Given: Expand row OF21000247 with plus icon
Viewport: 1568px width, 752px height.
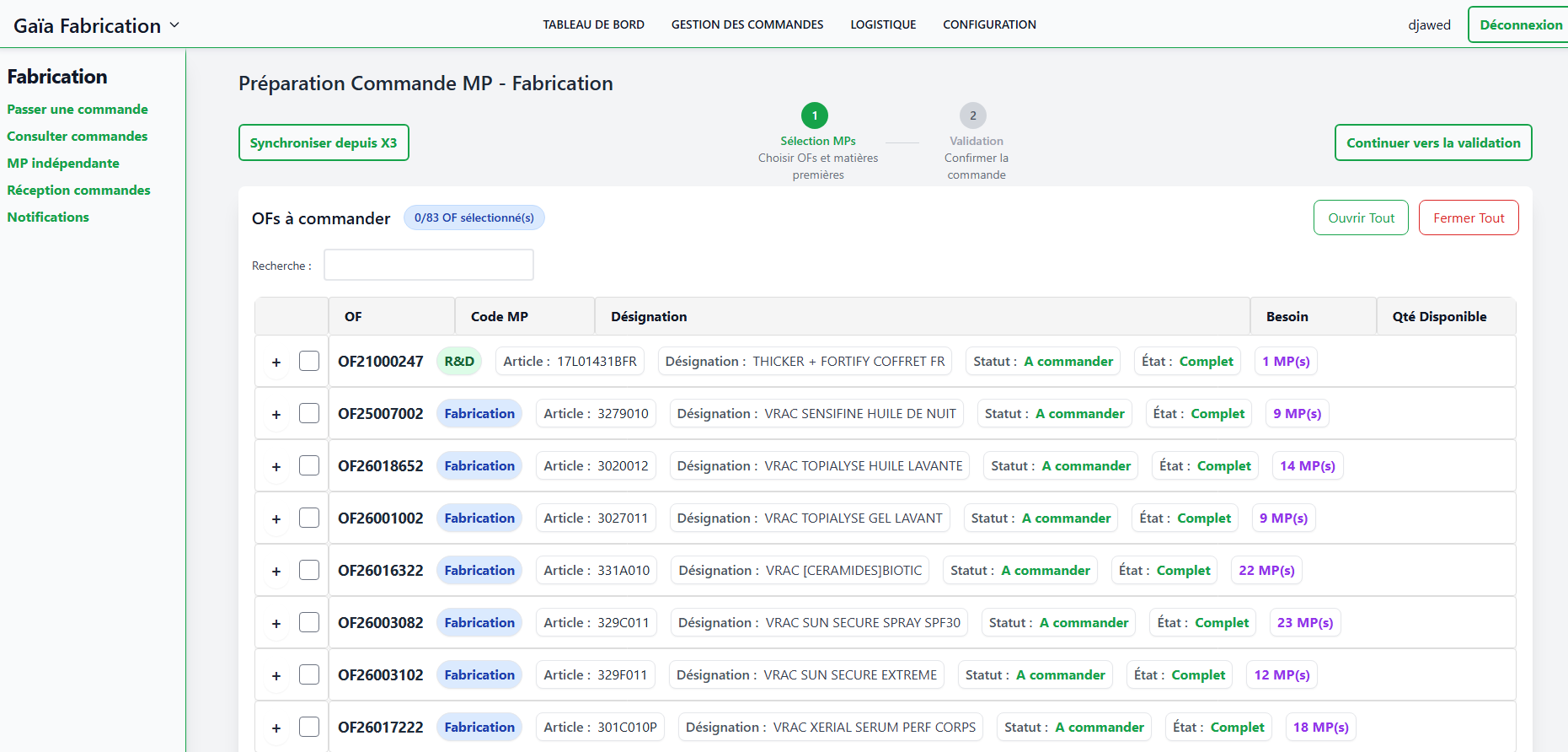Looking at the screenshot, I should pos(276,363).
